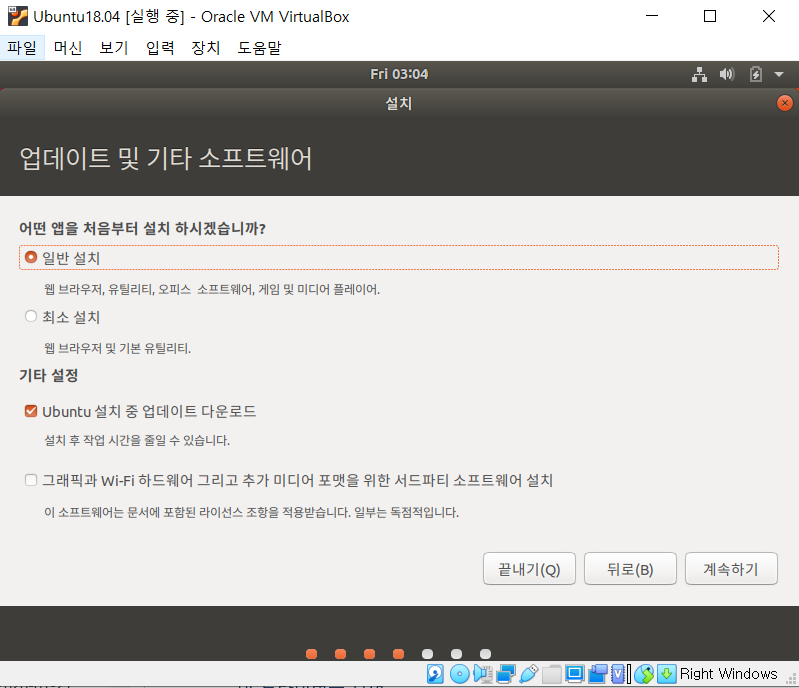Open the 도움말 menu

[259, 47]
